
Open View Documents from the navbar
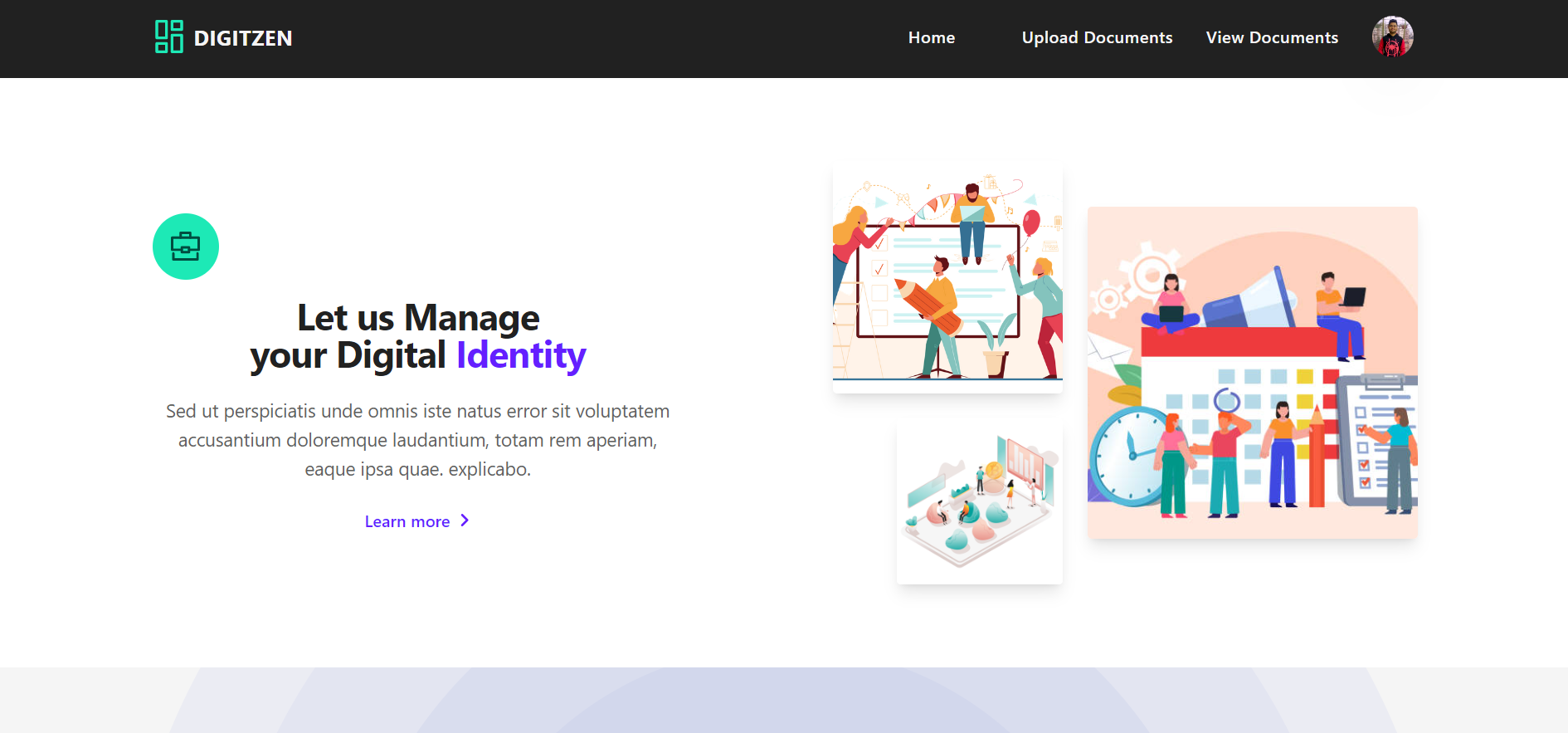click(1272, 37)
